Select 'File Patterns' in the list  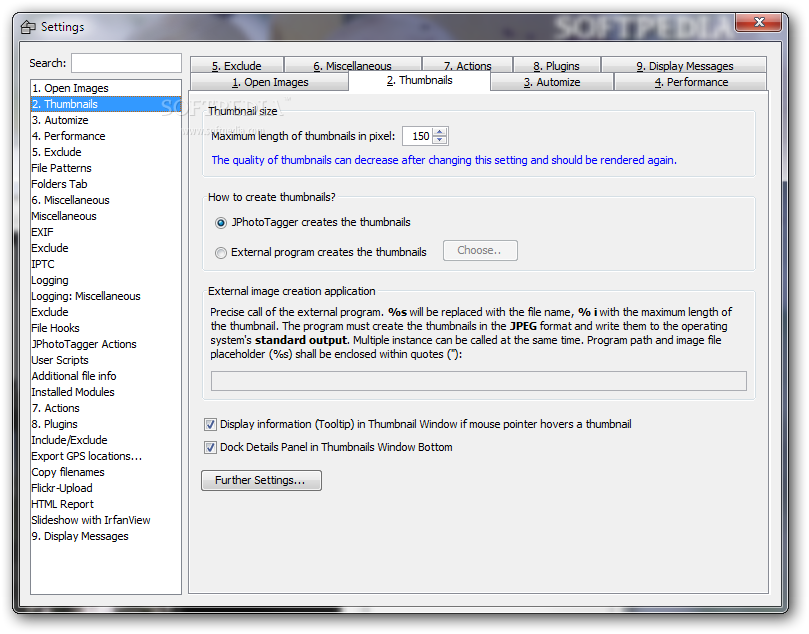point(106,168)
